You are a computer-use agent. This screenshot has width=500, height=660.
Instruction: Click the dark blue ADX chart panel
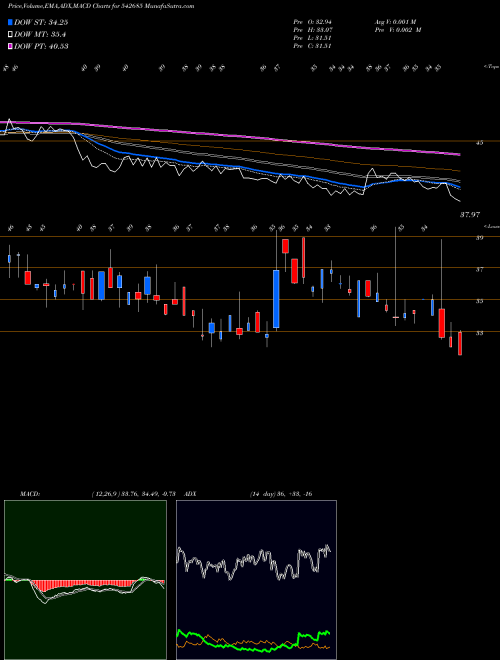[256, 580]
